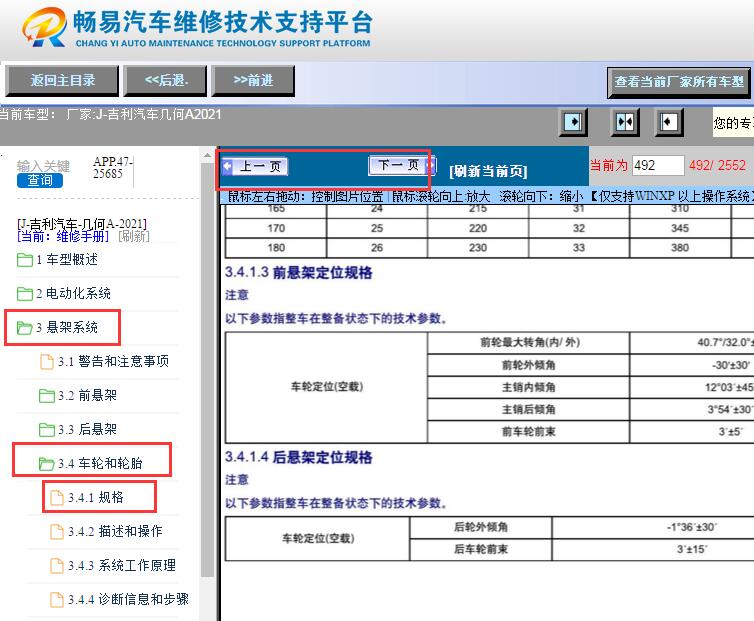Viewport: 754px width, 621px height.
Task: Click value 3'±15' in rear table
Action: click(x=692, y=549)
